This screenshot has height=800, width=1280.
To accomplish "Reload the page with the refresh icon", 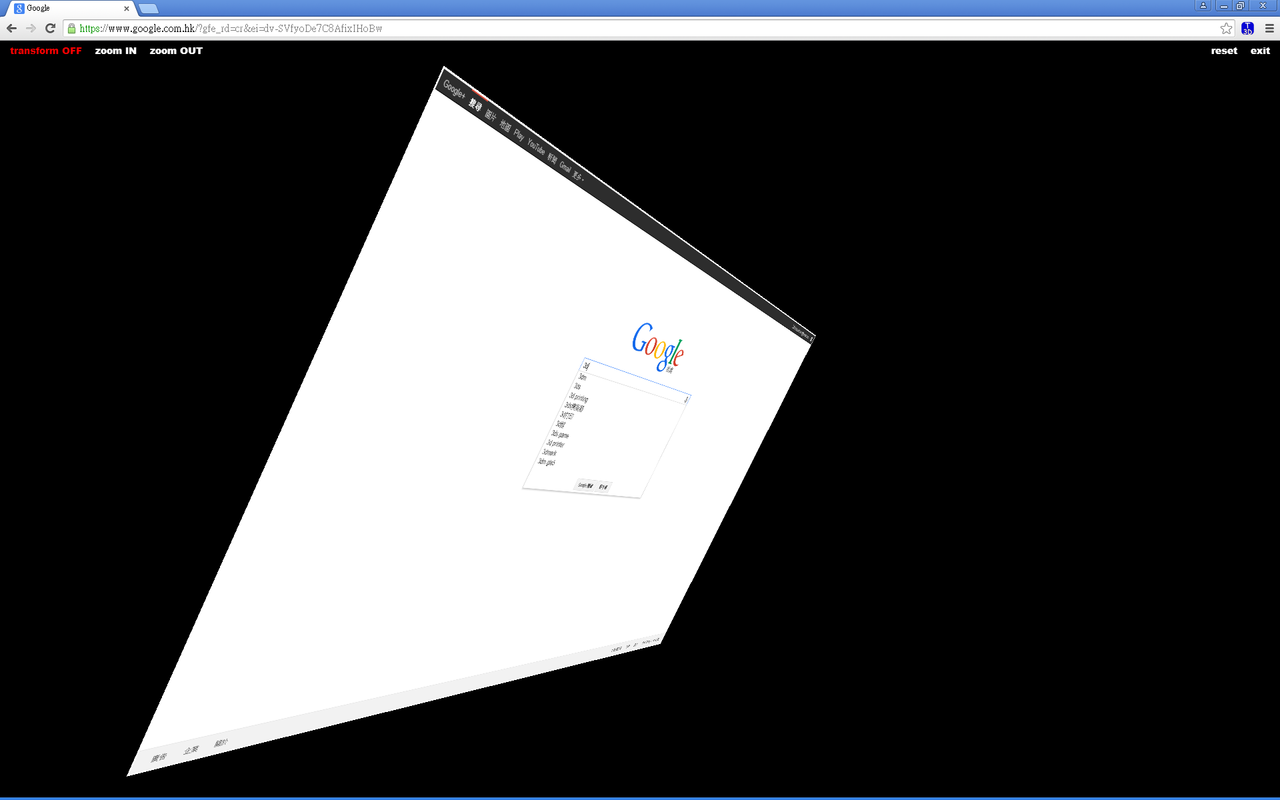I will pyautogui.click(x=50, y=28).
